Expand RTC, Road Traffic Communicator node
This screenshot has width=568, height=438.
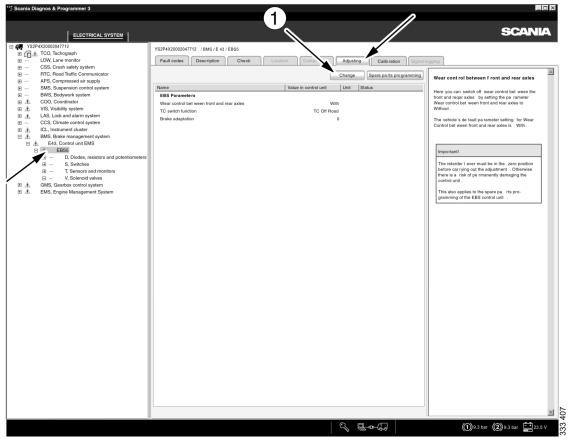coord(20,74)
